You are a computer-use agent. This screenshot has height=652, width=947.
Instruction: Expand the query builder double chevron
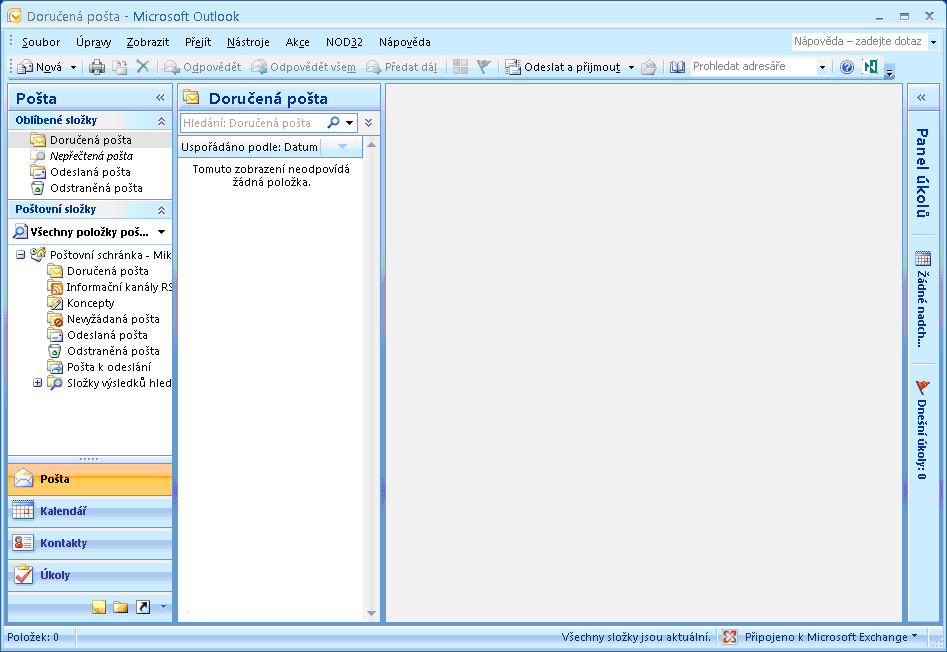(368, 123)
